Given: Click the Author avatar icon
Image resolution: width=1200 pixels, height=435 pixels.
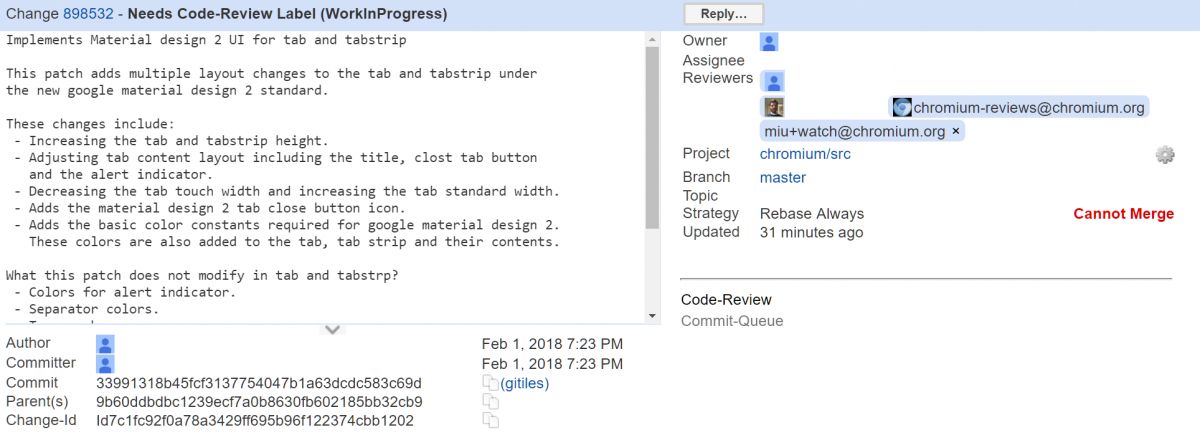Looking at the screenshot, I should (x=105, y=344).
